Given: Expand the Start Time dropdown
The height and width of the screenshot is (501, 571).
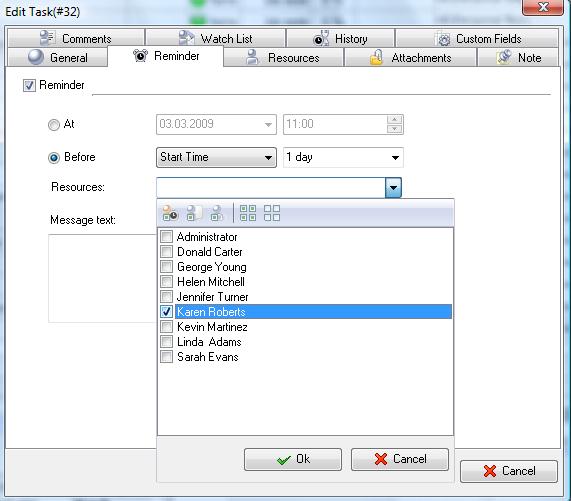Looking at the screenshot, I should 216,157.
